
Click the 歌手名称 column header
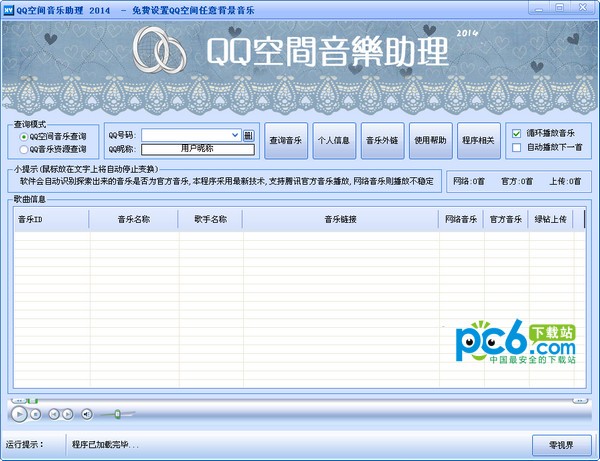(210, 219)
